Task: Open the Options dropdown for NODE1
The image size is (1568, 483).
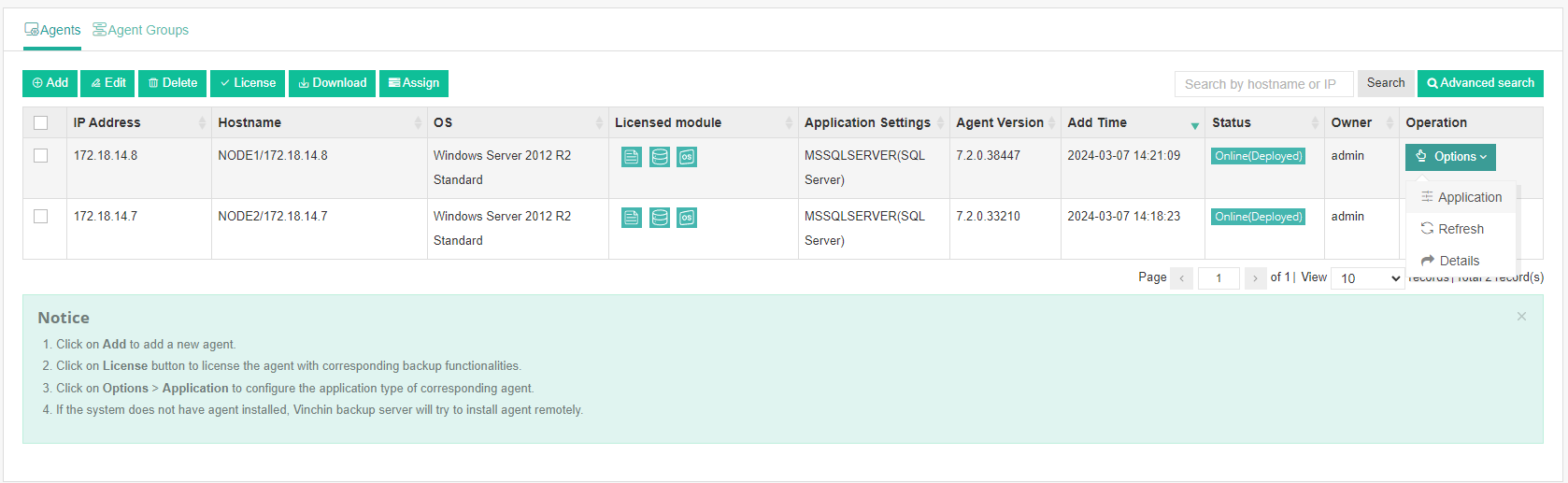Action: [1450, 157]
